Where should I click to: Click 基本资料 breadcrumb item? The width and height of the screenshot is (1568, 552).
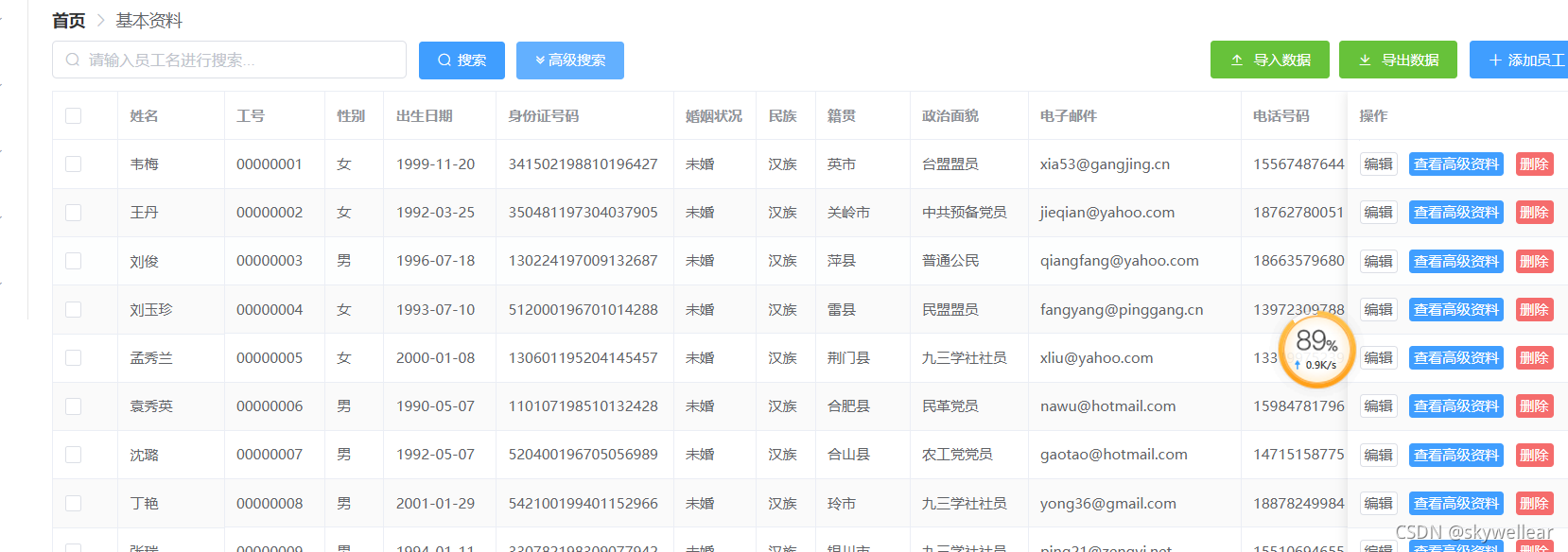click(x=148, y=21)
